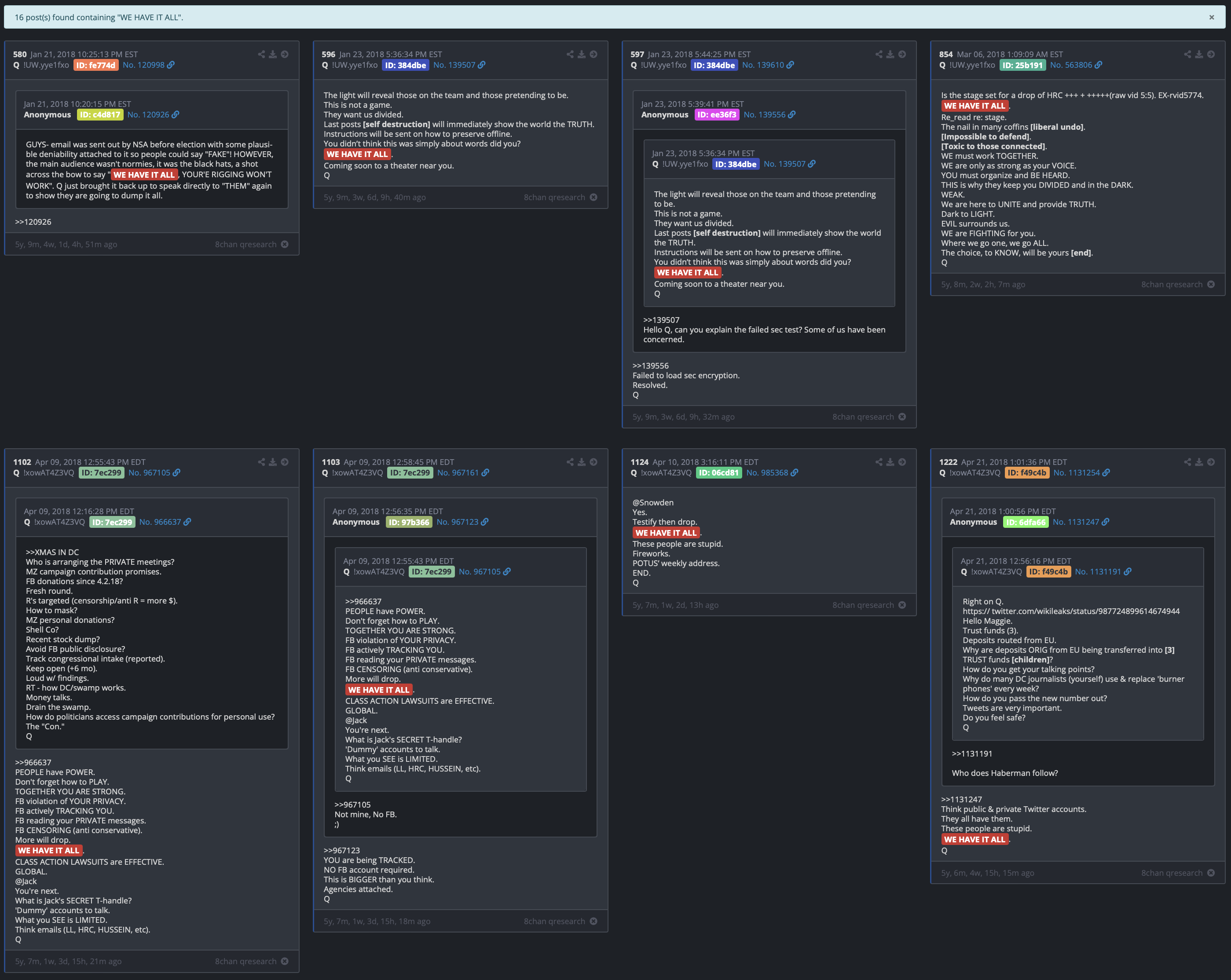Share post 1103 using its share icon
1231x980 pixels.
pyautogui.click(x=570, y=462)
